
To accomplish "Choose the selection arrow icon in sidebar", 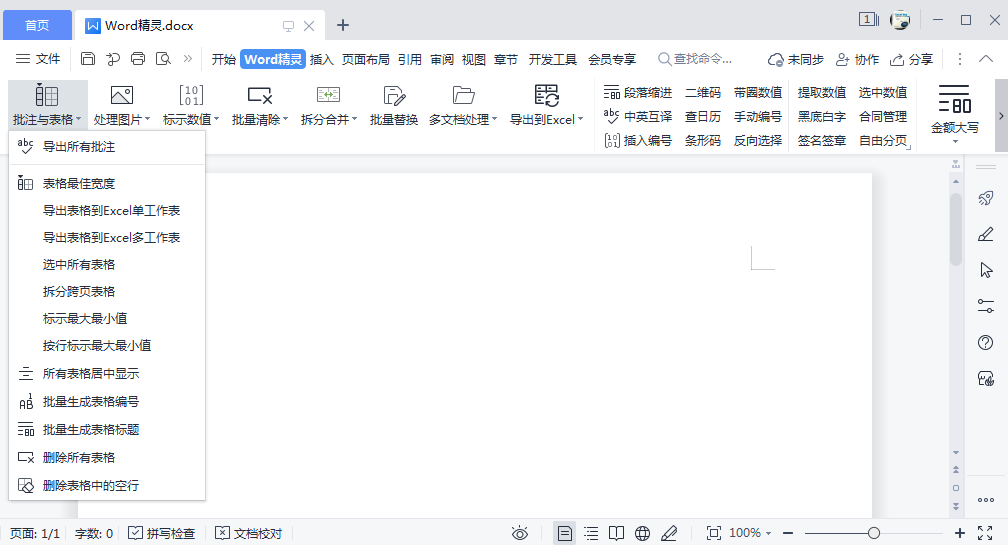I will point(986,270).
